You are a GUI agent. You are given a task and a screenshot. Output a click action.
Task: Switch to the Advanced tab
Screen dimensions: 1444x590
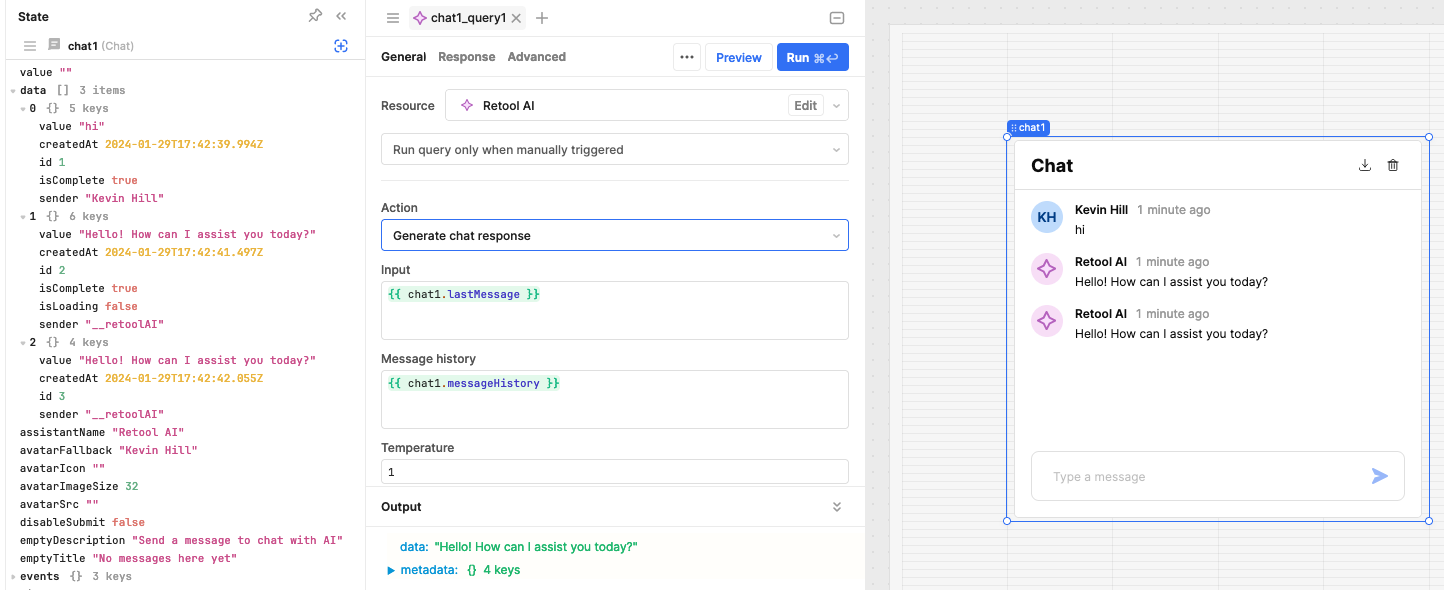537,57
